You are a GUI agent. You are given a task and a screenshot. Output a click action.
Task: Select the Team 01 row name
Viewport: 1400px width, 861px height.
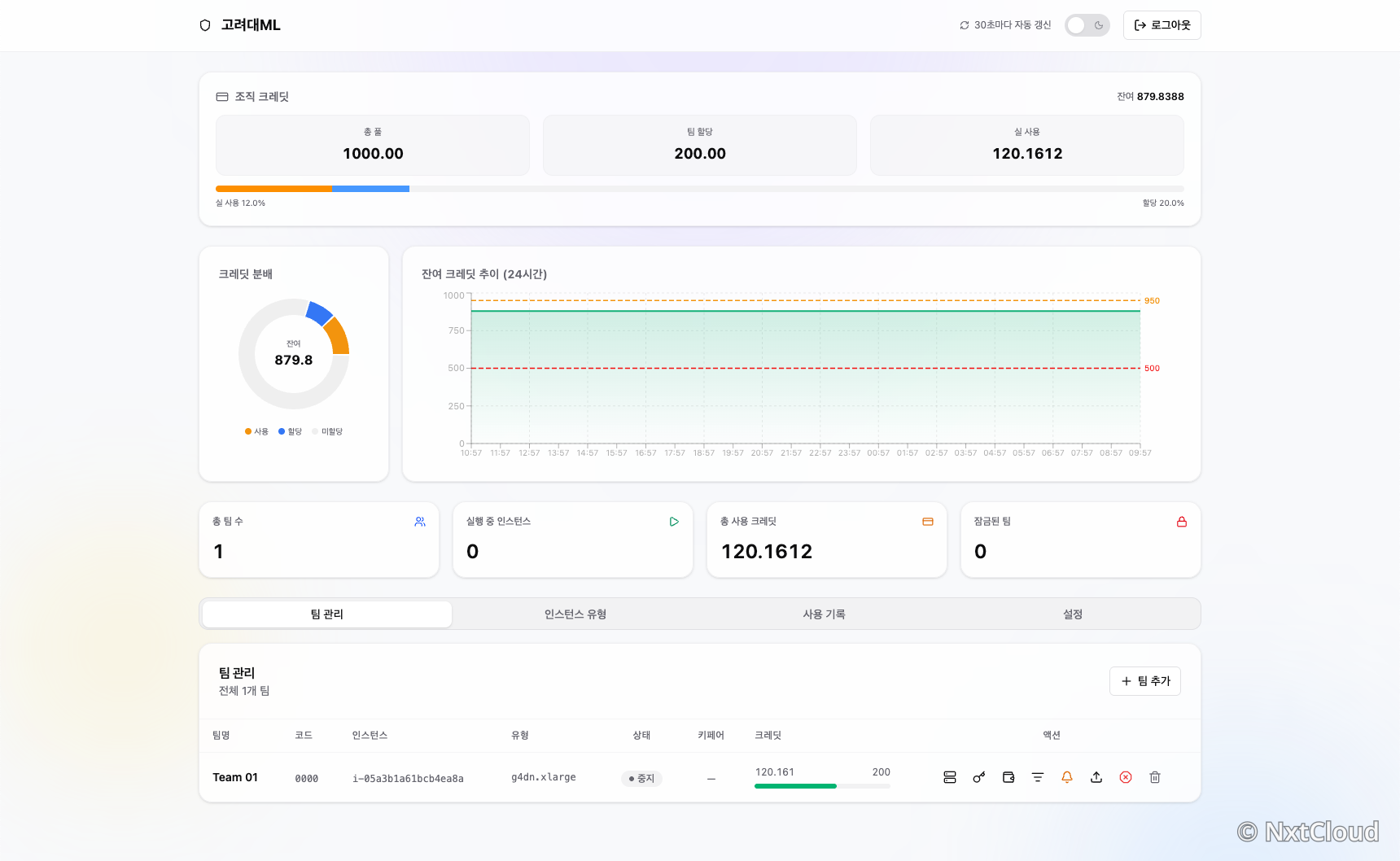point(235,777)
